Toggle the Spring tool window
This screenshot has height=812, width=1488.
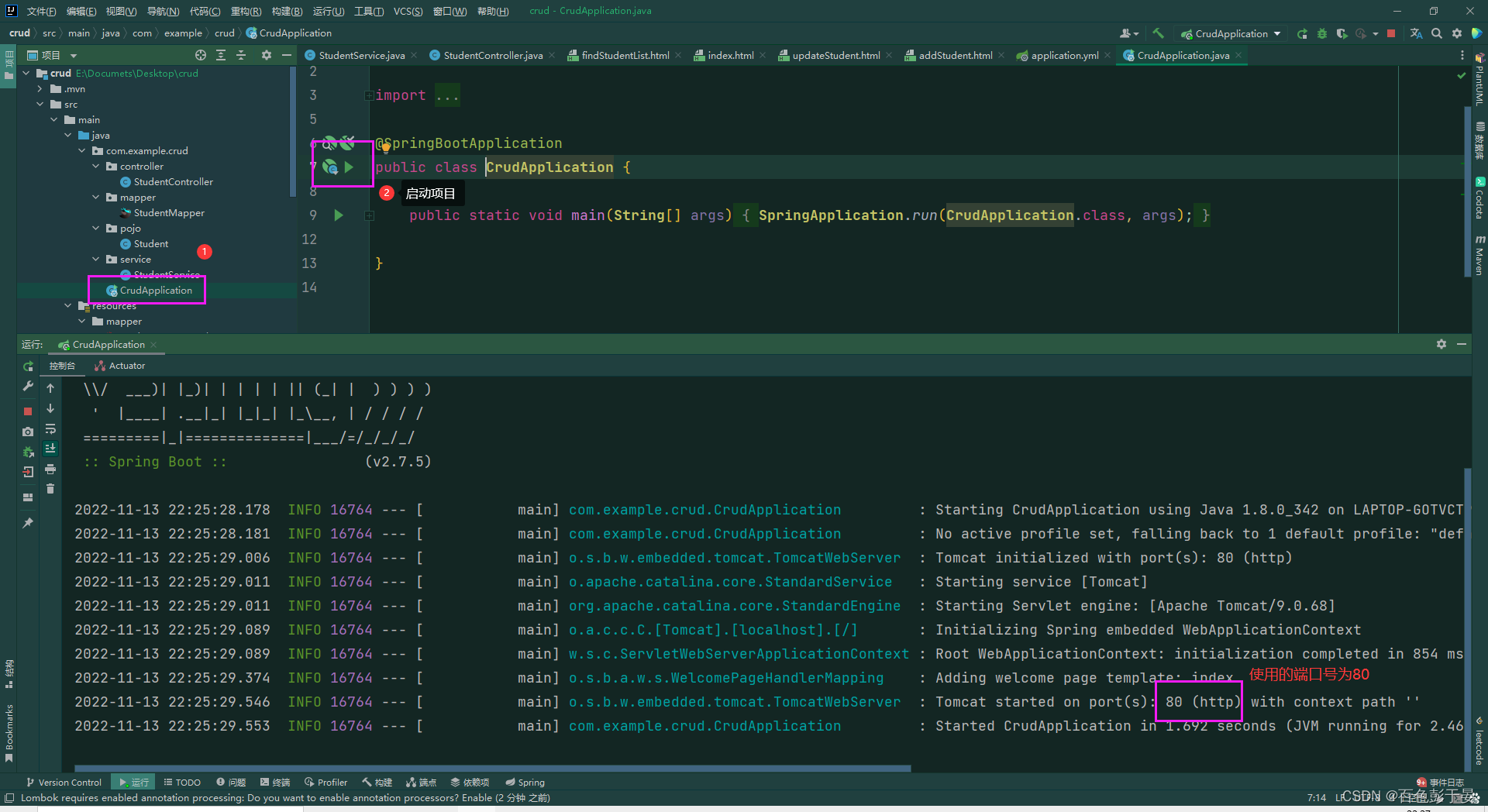coord(525,783)
